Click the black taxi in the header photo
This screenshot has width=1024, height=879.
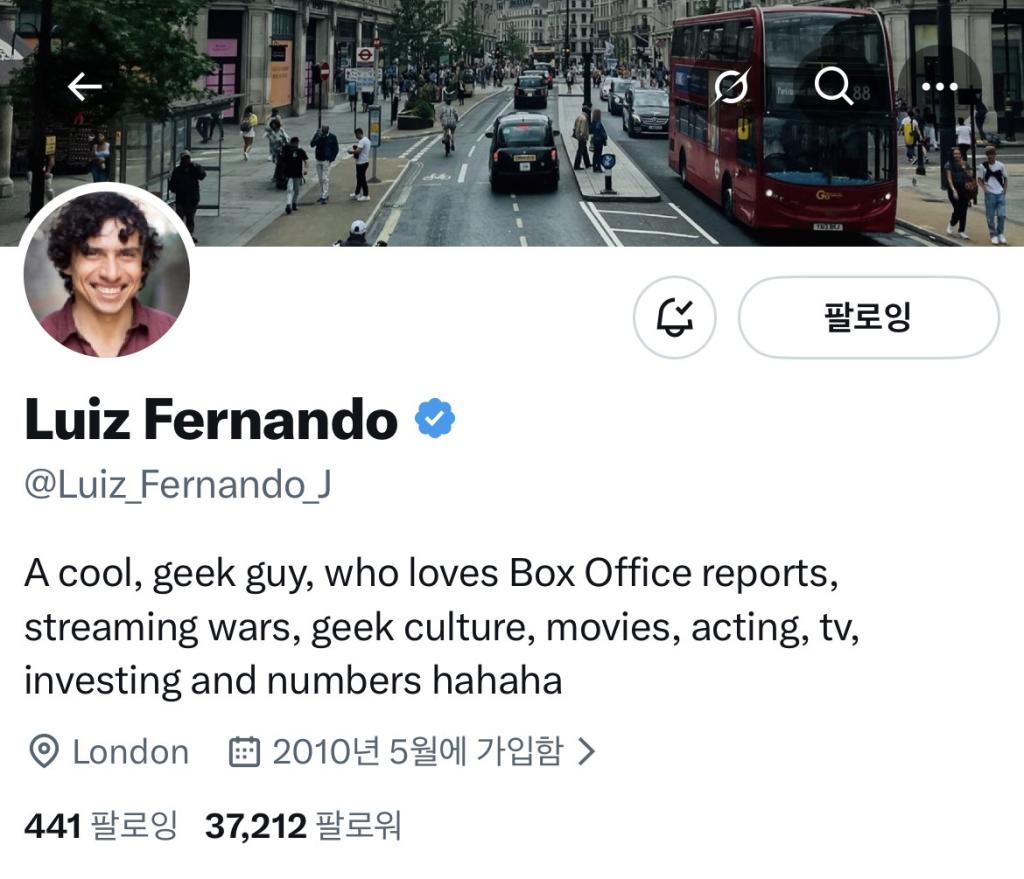524,153
